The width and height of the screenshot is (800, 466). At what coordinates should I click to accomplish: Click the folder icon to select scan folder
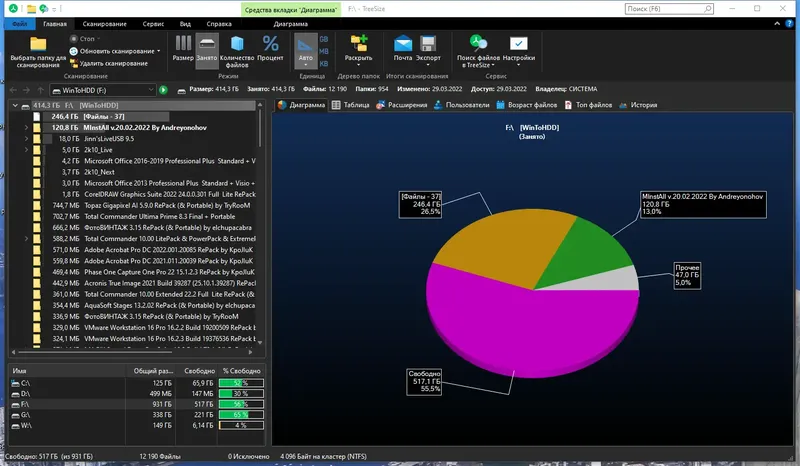click(38, 44)
